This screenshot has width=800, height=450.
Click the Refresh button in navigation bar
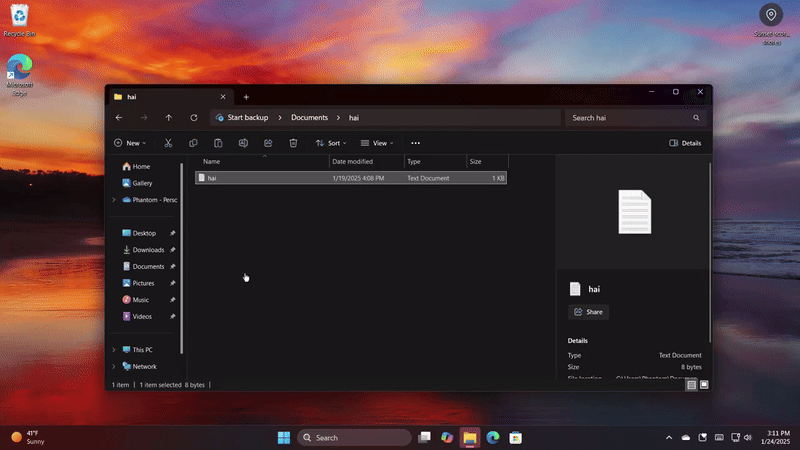[x=194, y=118]
